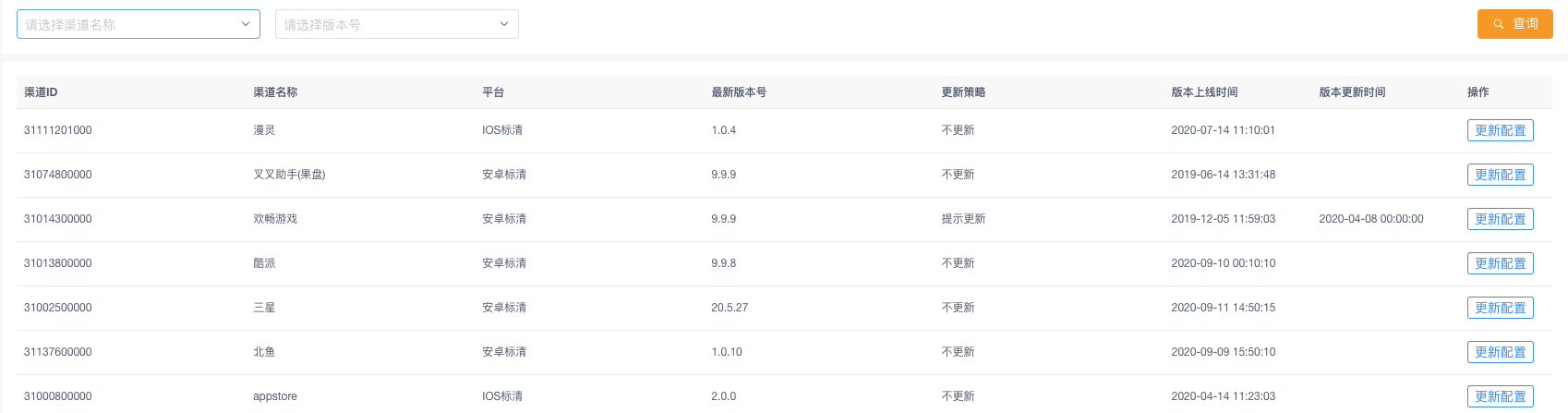Viewport: 1568px width, 413px height.
Task: Click 更新配置 in the 酷派 row
Action: click(1500, 263)
